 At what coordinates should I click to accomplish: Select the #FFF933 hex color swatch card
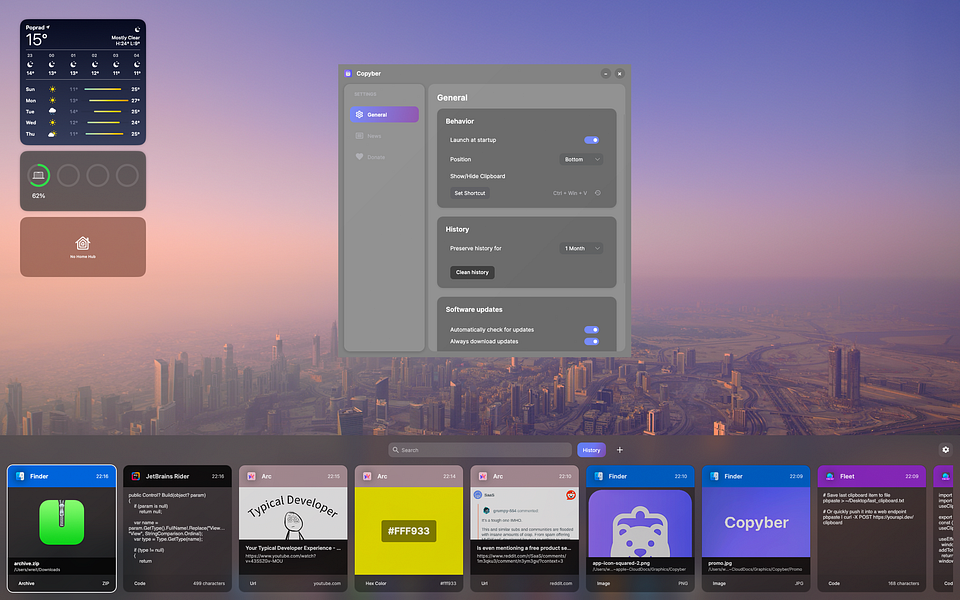(x=409, y=531)
